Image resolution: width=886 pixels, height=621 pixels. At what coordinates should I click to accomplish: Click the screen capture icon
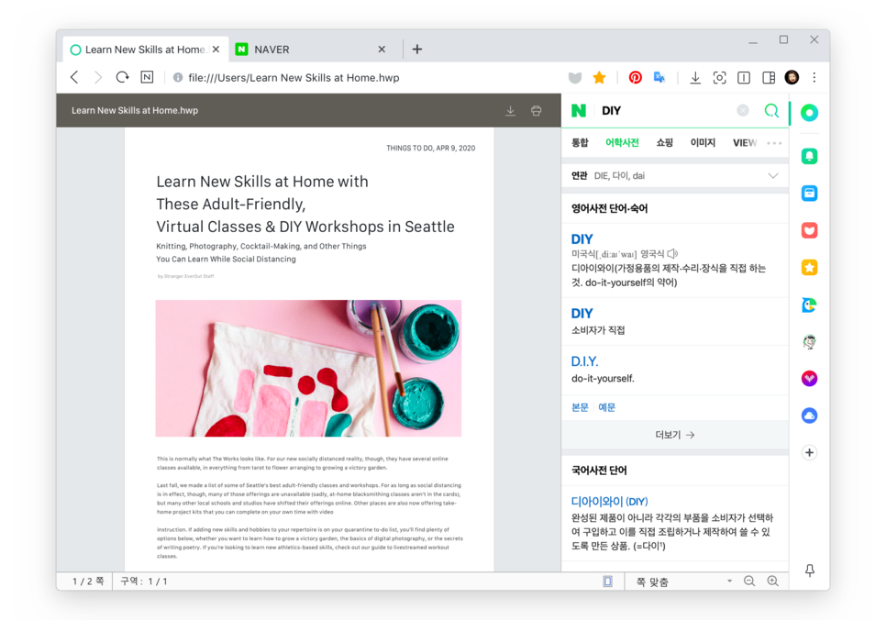(719, 77)
